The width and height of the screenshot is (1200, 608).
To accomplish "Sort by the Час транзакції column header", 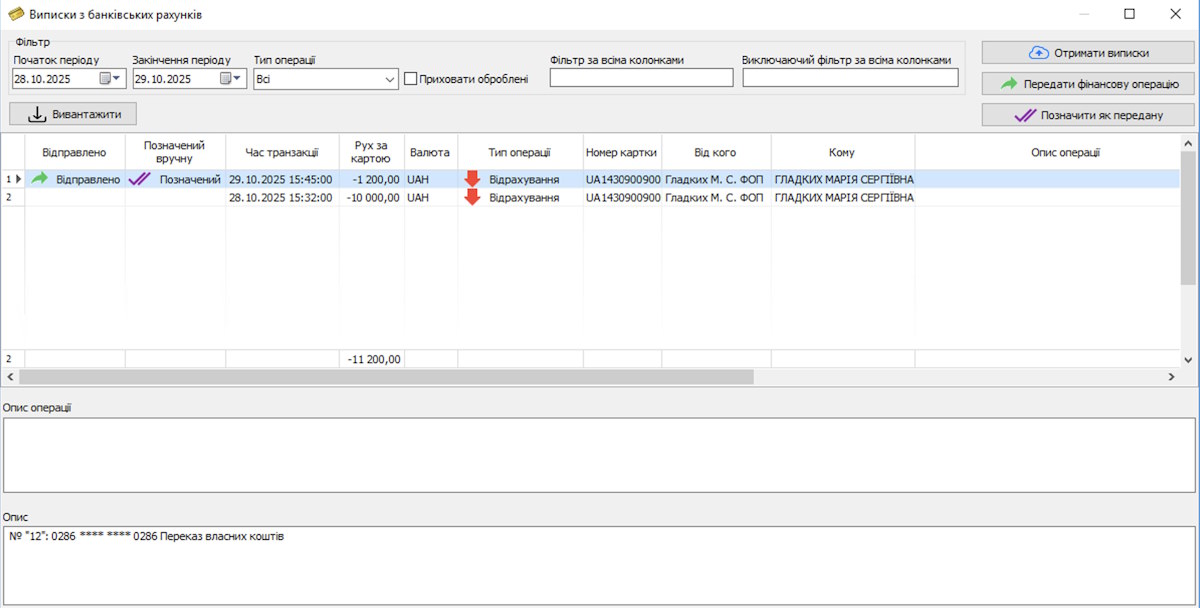I will coord(282,152).
